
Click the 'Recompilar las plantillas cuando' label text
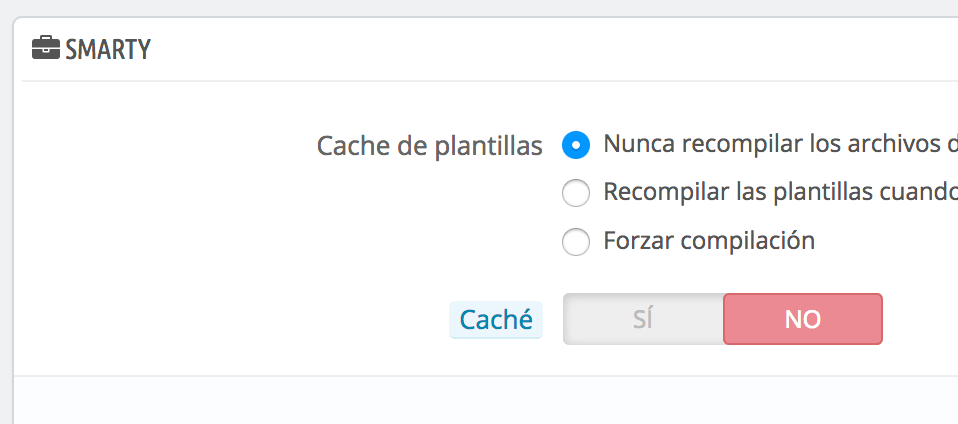780,192
